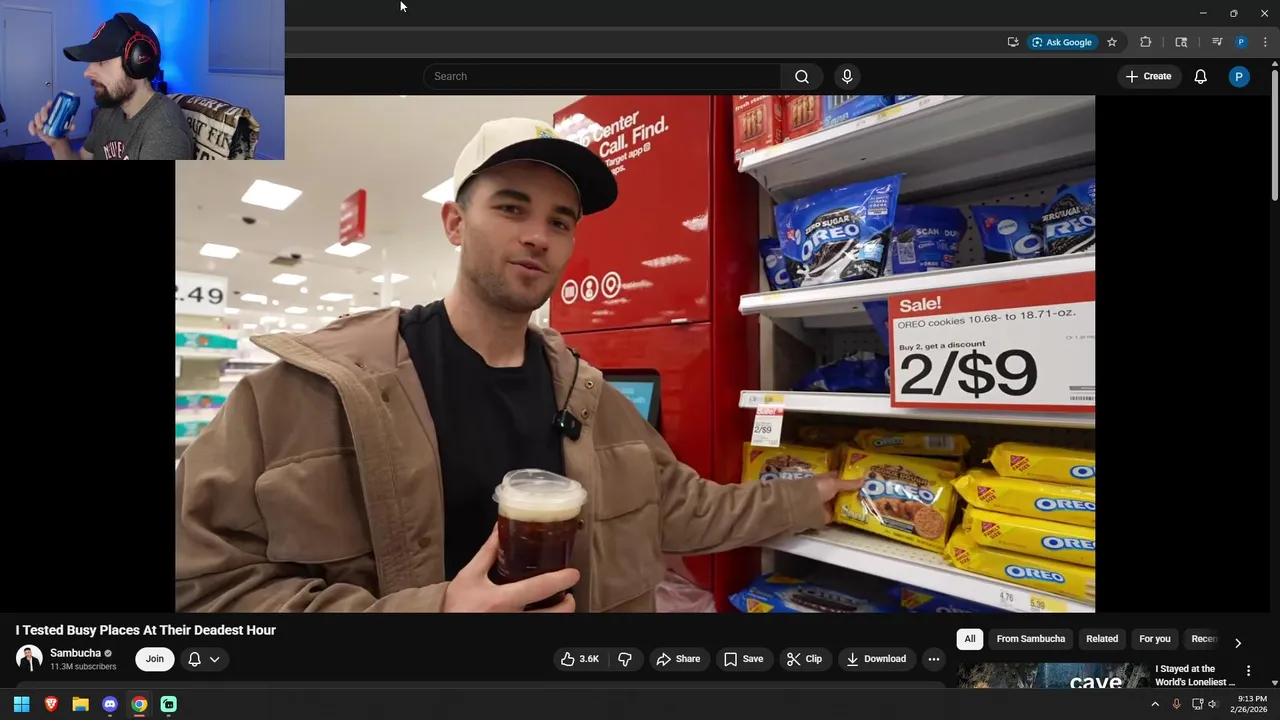Bookmark this page with star icon

coord(1112,42)
